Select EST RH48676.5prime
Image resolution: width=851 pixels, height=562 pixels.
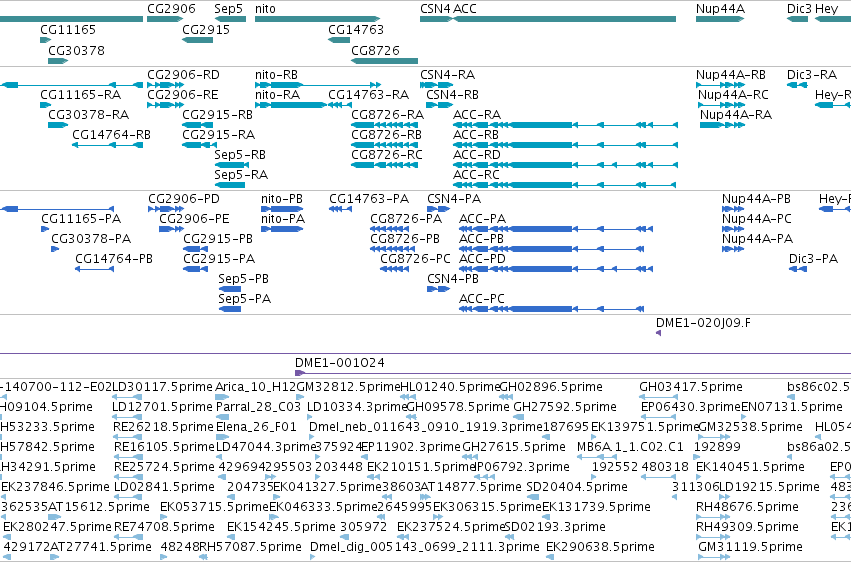747,507
